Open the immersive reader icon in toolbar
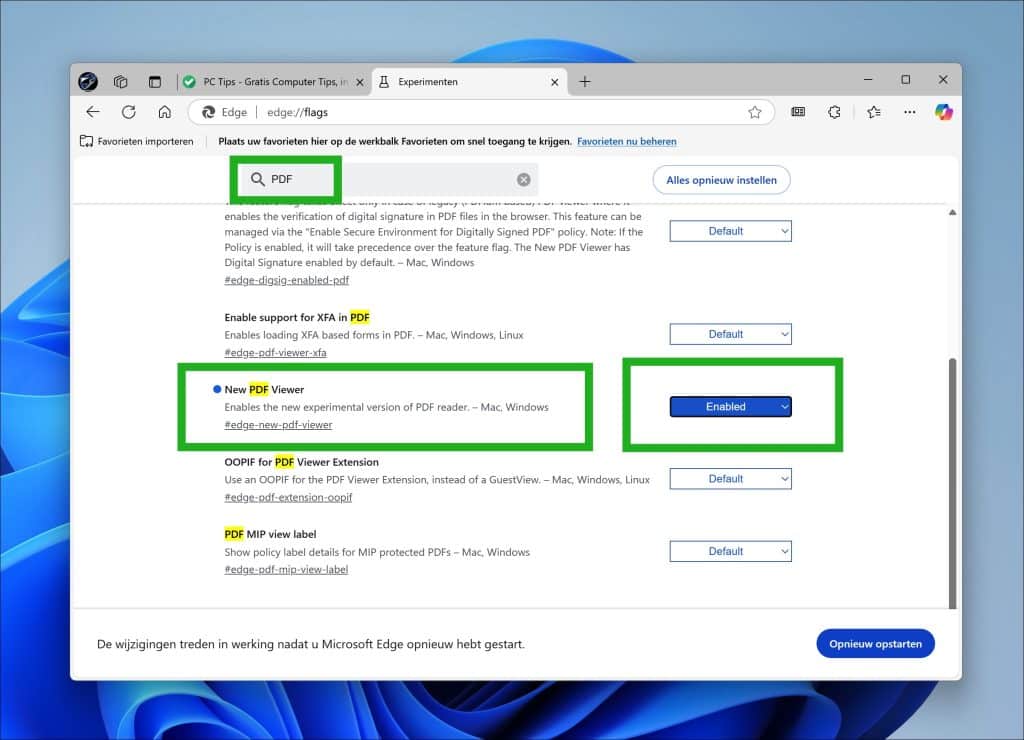 pyautogui.click(x=798, y=112)
